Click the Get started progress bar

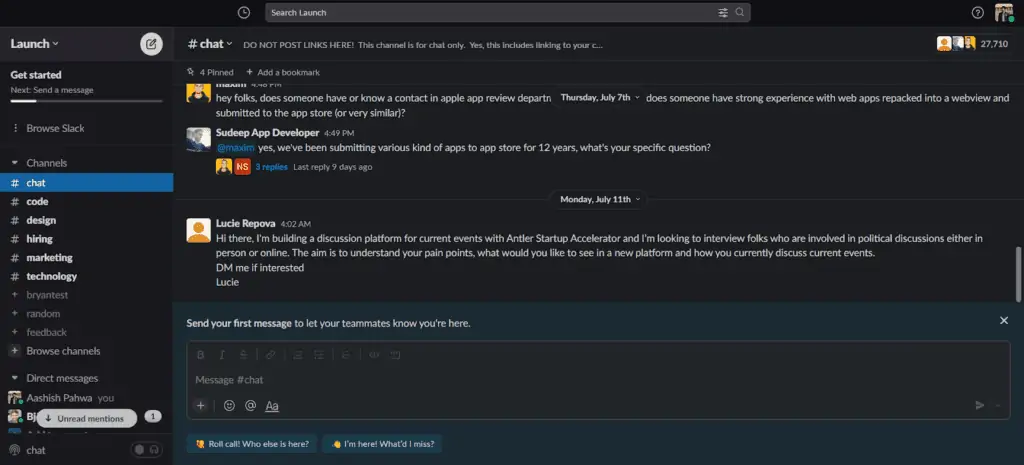[86, 101]
